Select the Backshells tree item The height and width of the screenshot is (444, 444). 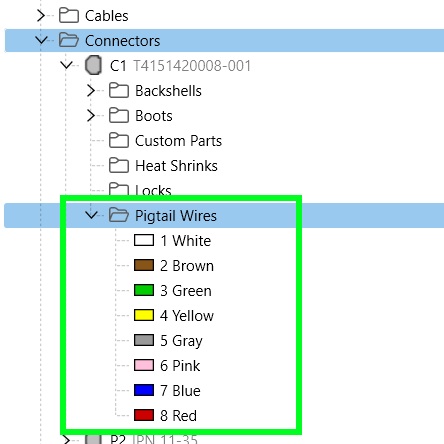pyautogui.click(x=168, y=91)
